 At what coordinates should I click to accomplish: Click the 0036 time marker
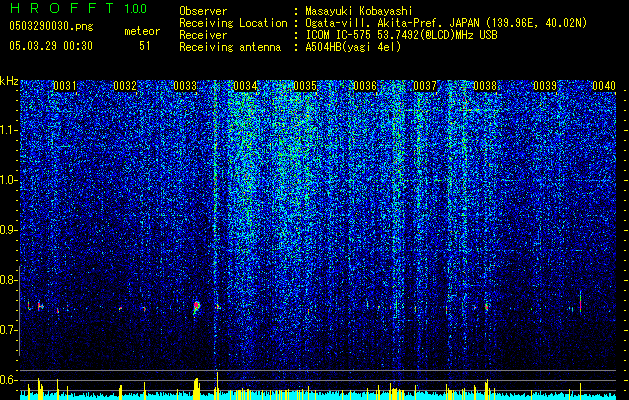[365, 86]
